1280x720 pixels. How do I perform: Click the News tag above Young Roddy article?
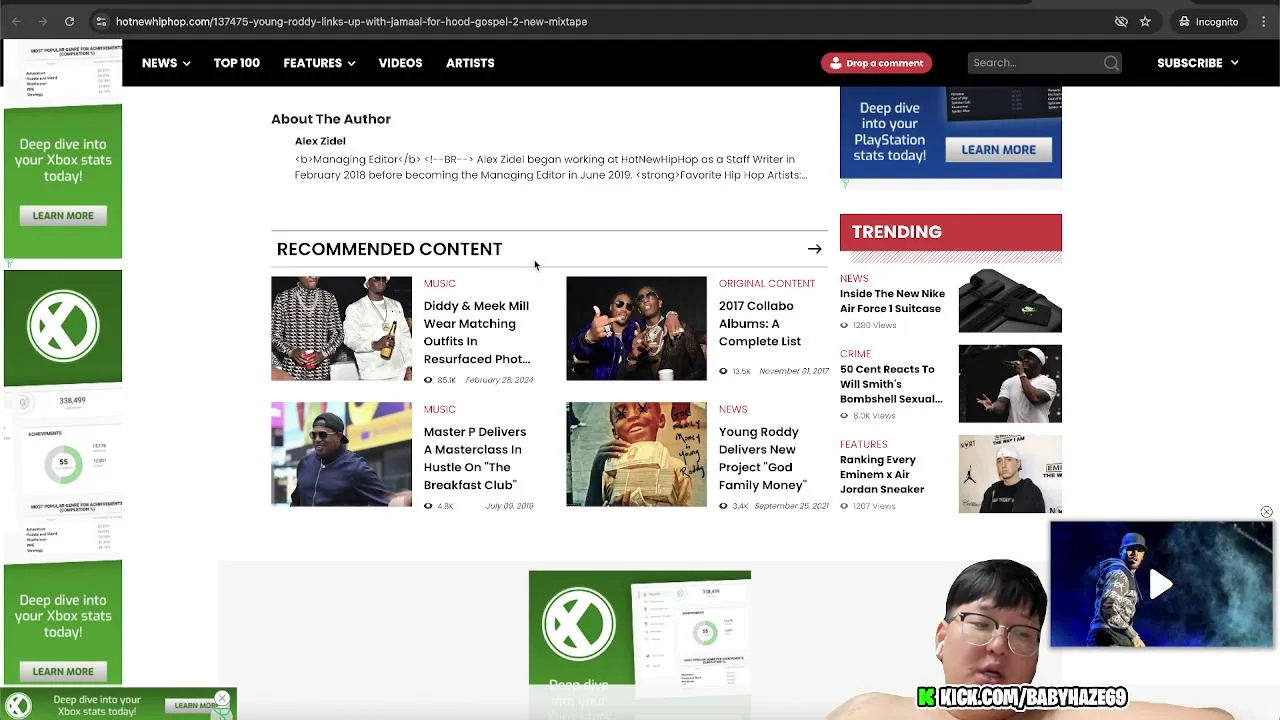[733, 409]
